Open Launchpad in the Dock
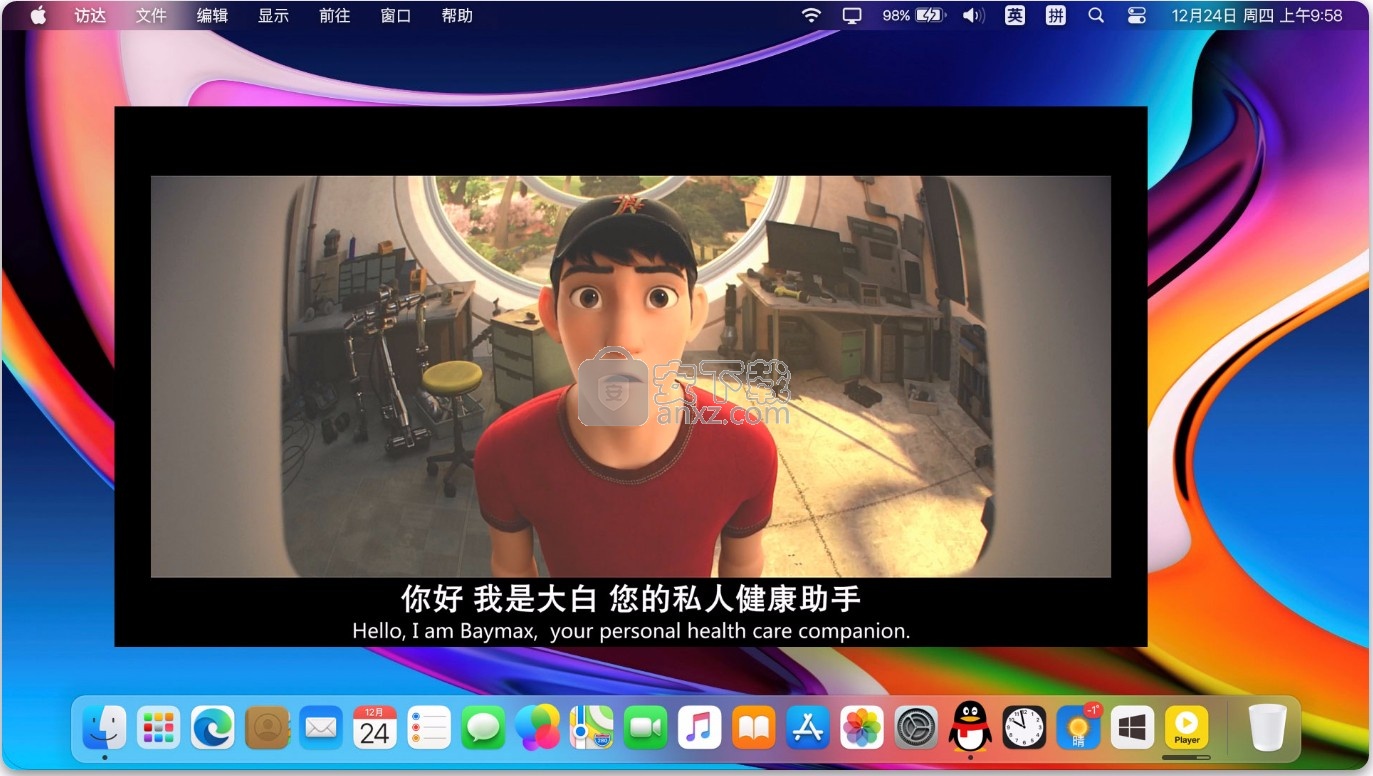Viewport: 1373px width, 776px height. [158, 727]
